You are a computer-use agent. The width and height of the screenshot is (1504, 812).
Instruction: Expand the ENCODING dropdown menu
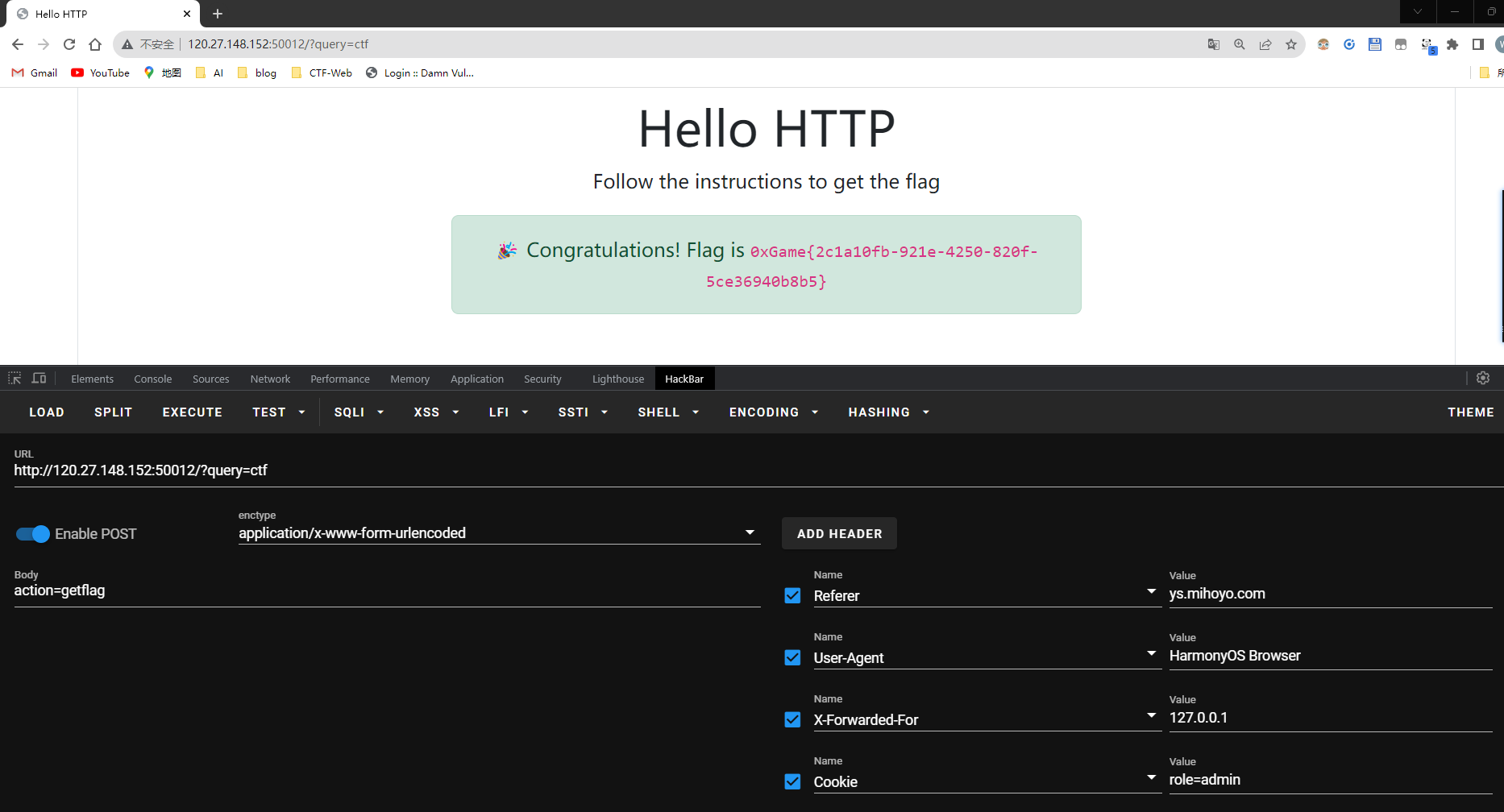[x=774, y=412]
